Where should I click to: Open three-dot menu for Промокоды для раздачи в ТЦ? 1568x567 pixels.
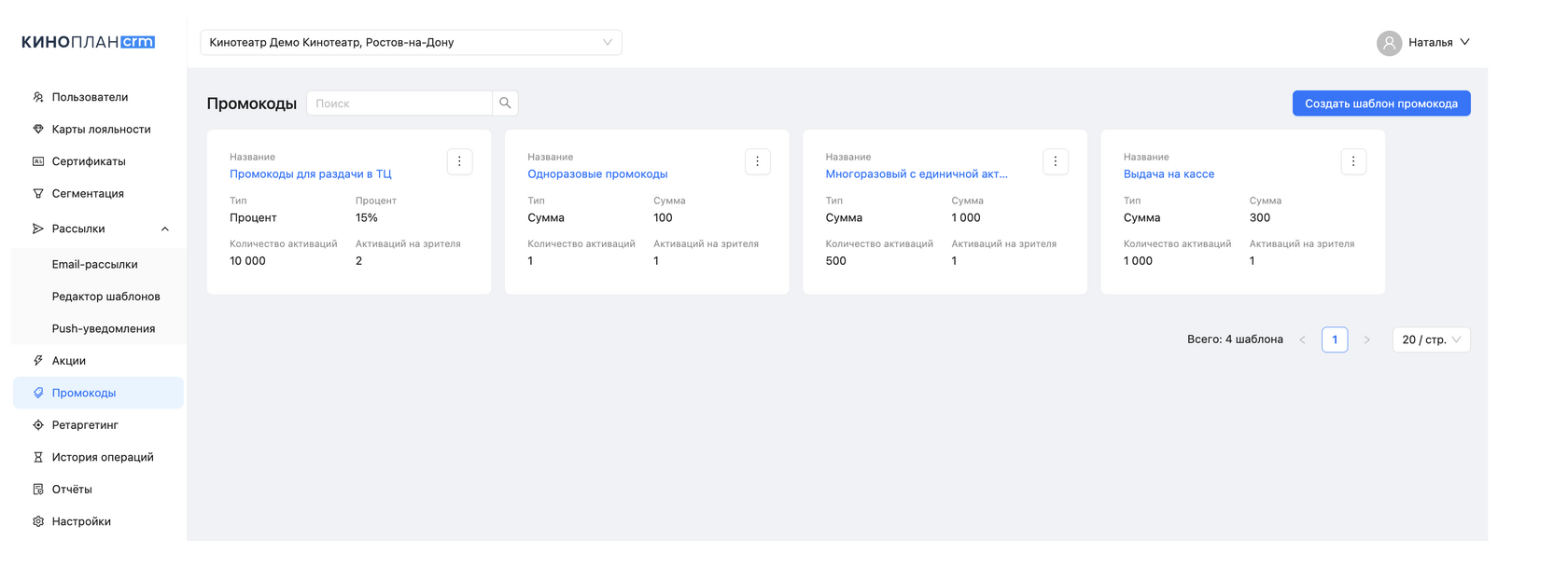coord(459,161)
